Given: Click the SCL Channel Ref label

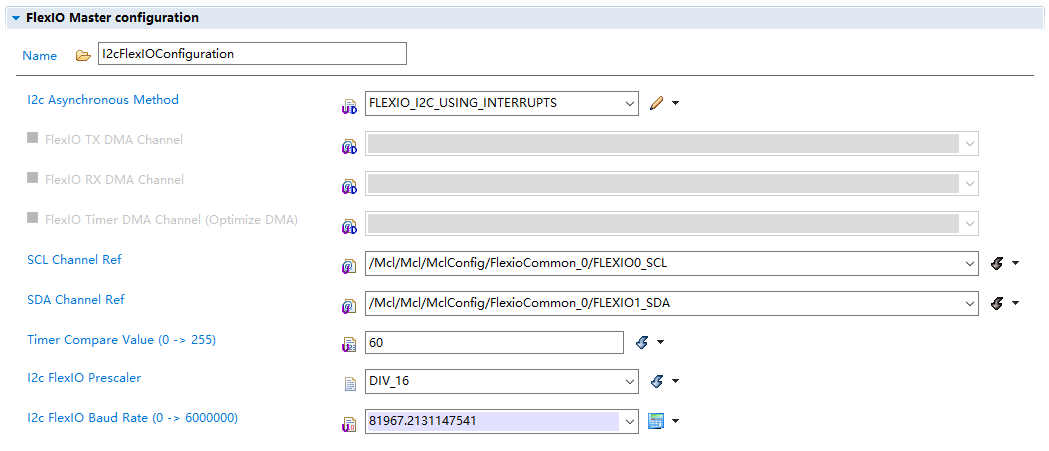Looking at the screenshot, I should click(74, 260).
